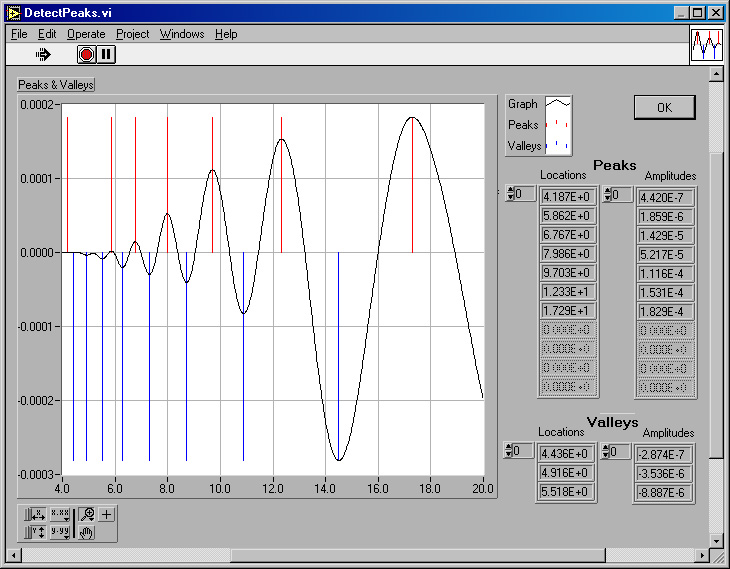Image resolution: width=730 pixels, height=569 pixels.
Task: Select peak location value 1.729E+1
Action: click(568, 311)
